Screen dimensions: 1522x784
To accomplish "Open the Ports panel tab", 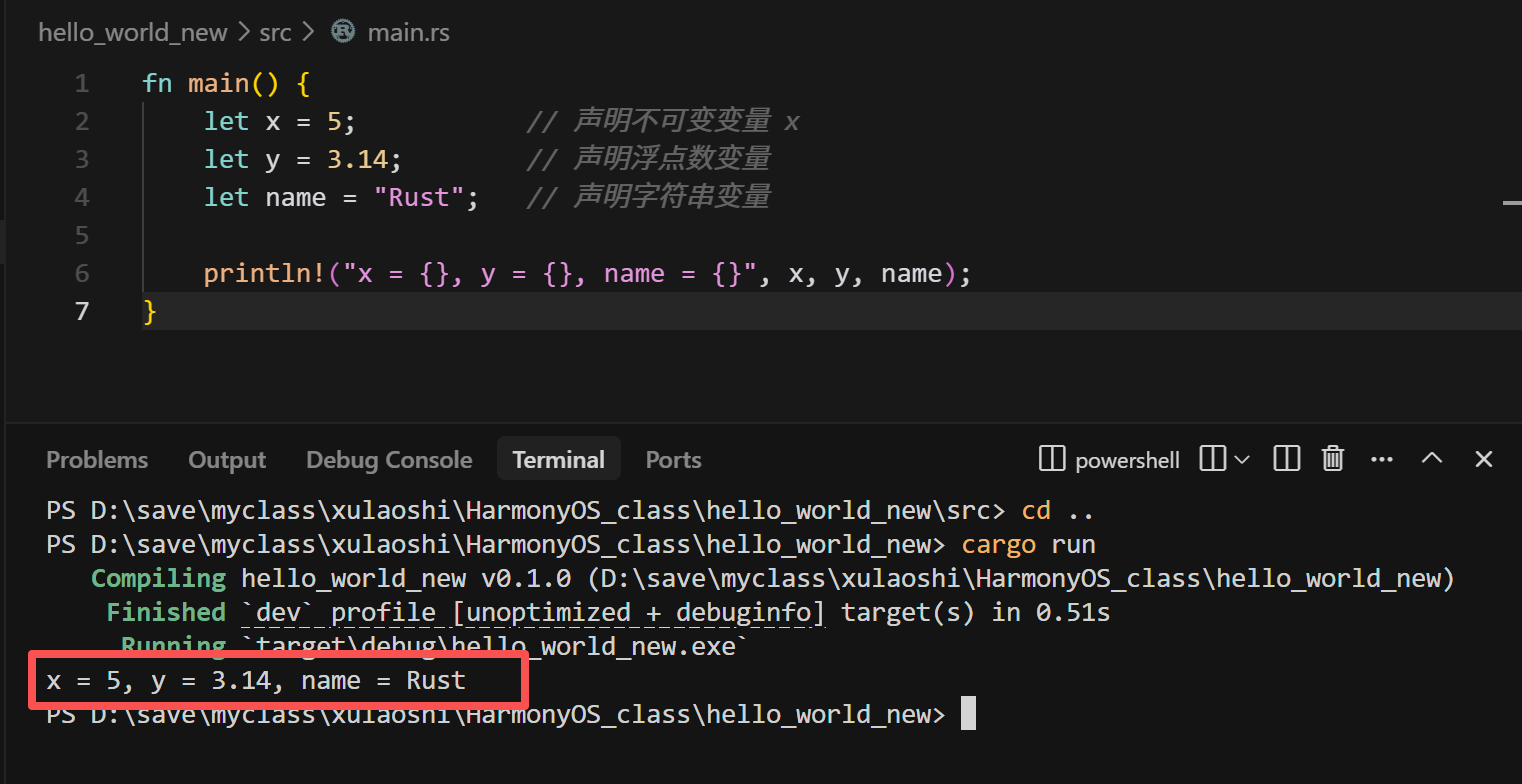I will pos(673,460).
